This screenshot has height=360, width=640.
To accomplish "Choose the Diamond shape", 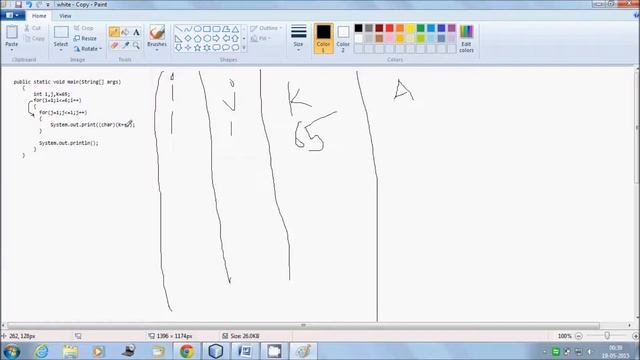I will pos(188,38).
